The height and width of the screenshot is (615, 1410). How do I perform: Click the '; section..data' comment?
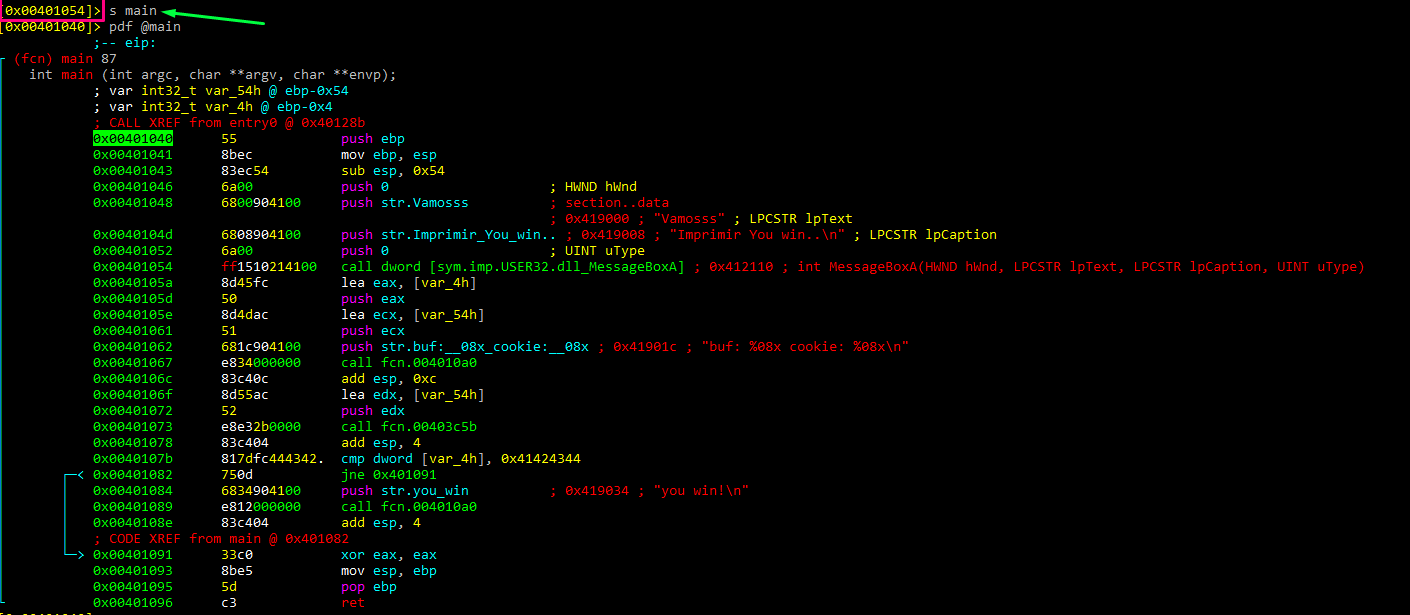pyautogui.click(x=609, y=202)
